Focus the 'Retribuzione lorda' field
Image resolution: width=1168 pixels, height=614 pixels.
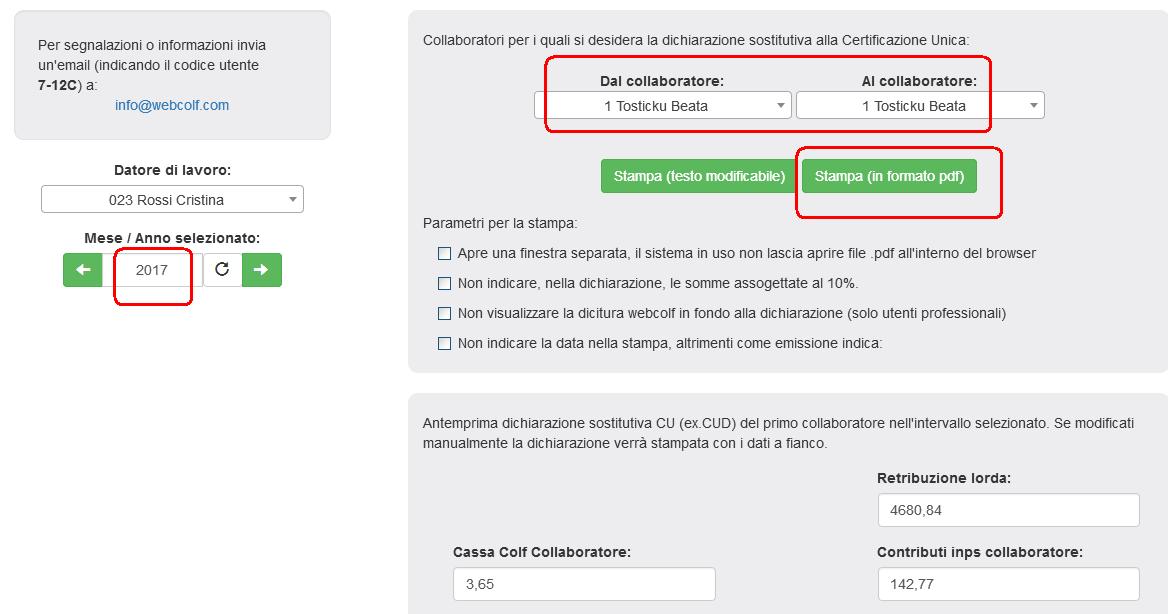point(1008,510)
